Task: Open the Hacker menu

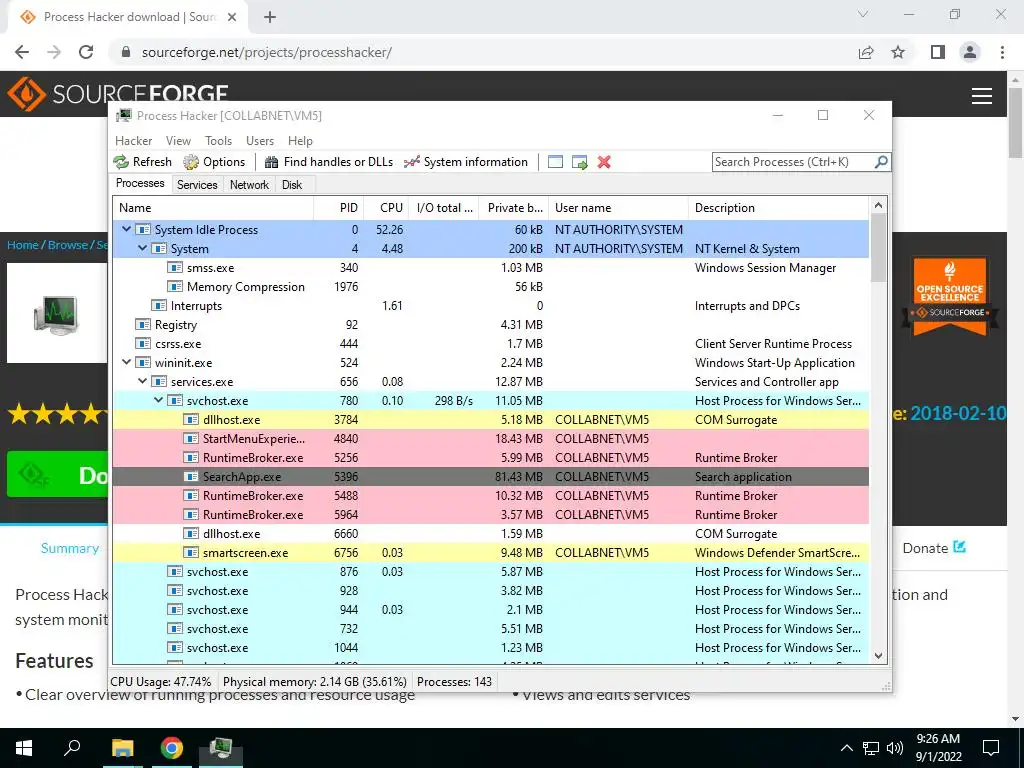Action: pyautogui.click(x=133, y=141)
